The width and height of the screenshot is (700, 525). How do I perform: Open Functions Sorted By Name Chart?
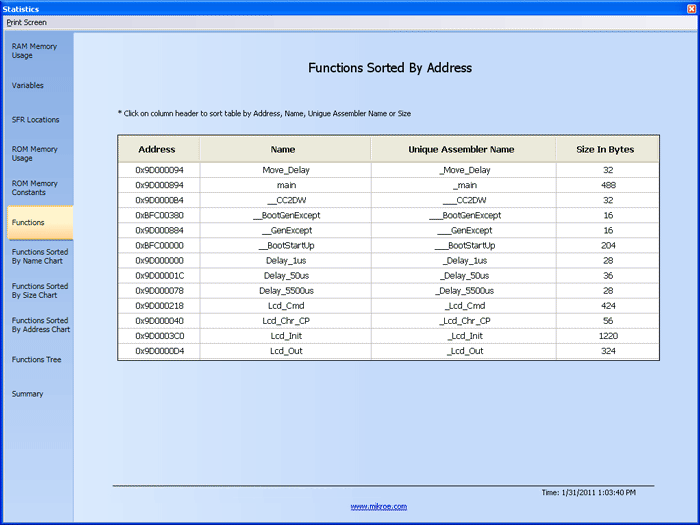pos(40,256)
